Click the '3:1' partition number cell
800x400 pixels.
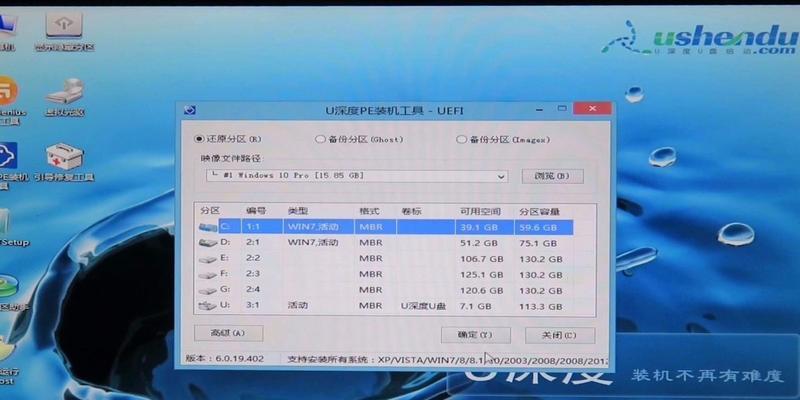tap(253, 306)
